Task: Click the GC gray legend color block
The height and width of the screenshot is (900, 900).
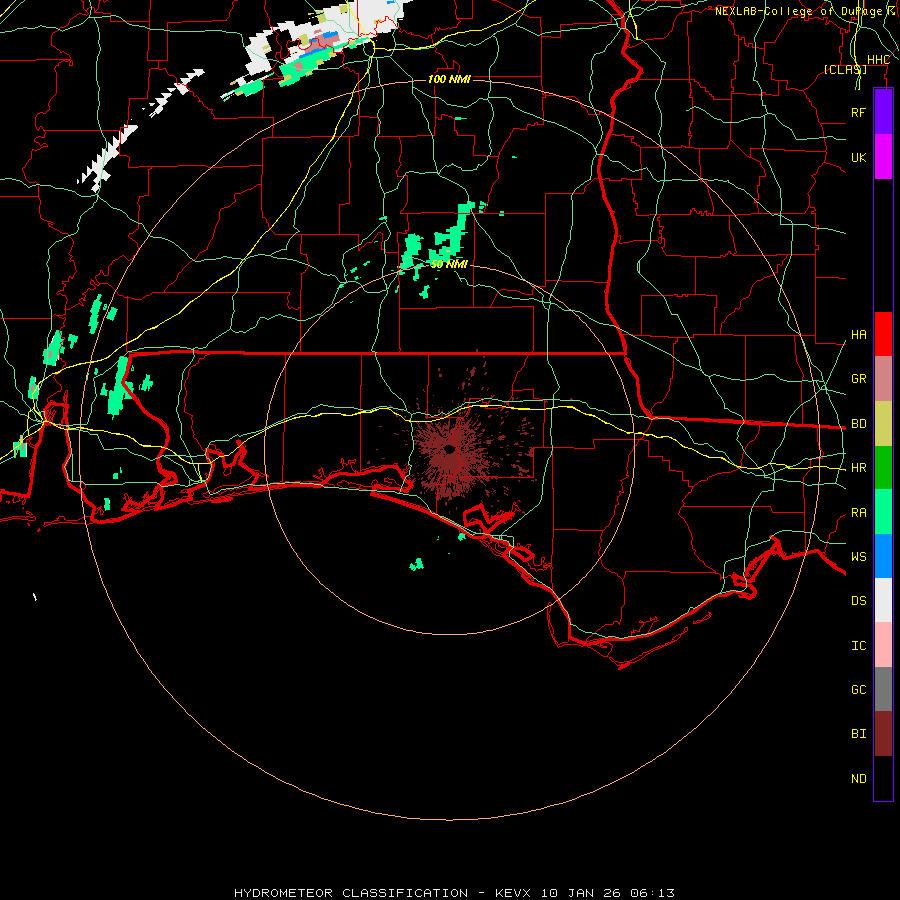Action: [883, 689]
